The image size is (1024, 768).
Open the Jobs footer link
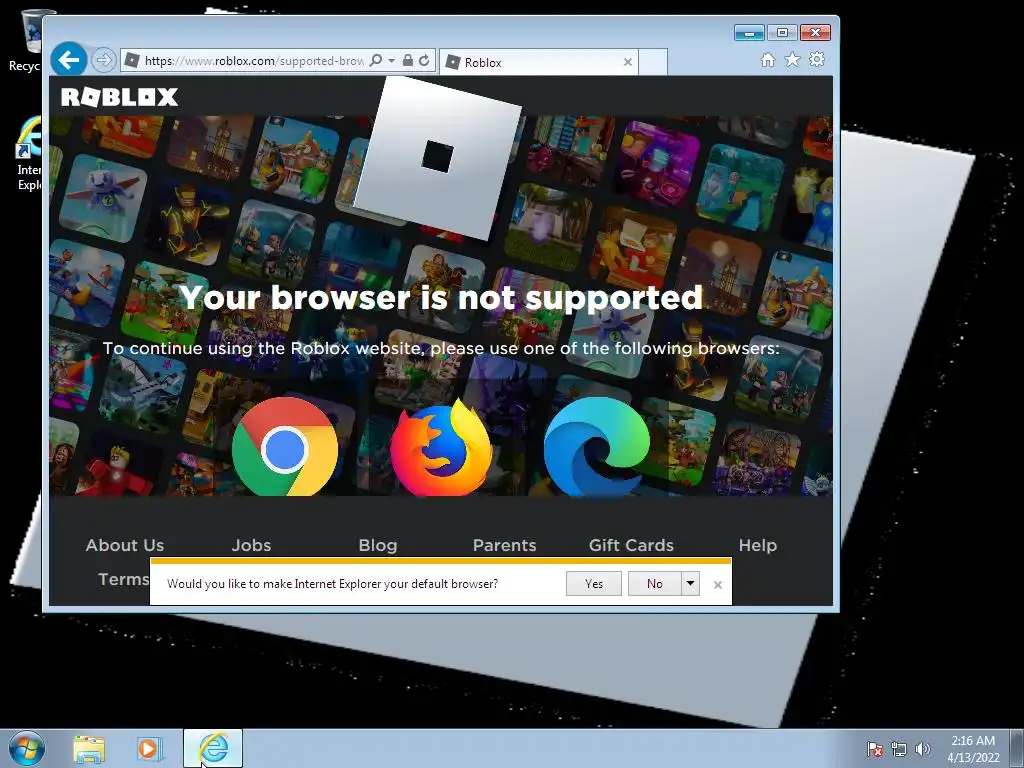251,545
